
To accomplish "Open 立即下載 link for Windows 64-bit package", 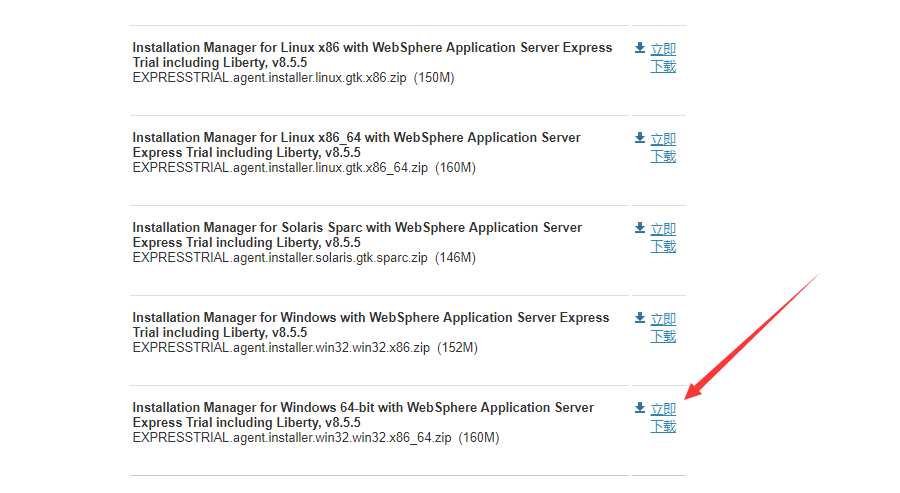I will (x=663, y=417).
